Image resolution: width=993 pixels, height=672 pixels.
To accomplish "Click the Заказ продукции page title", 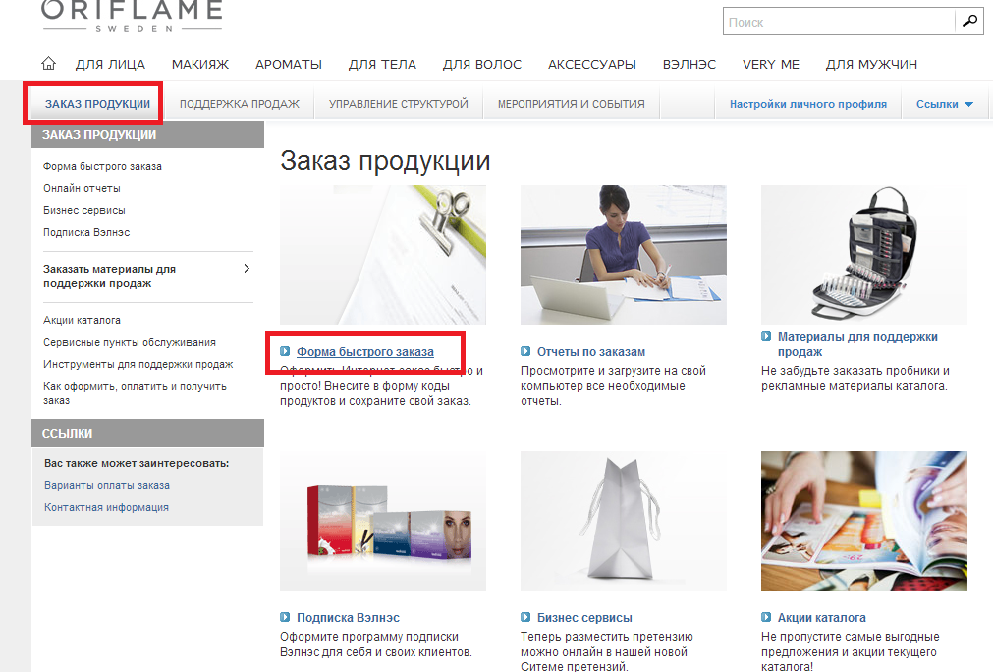I will coord(385,161).
